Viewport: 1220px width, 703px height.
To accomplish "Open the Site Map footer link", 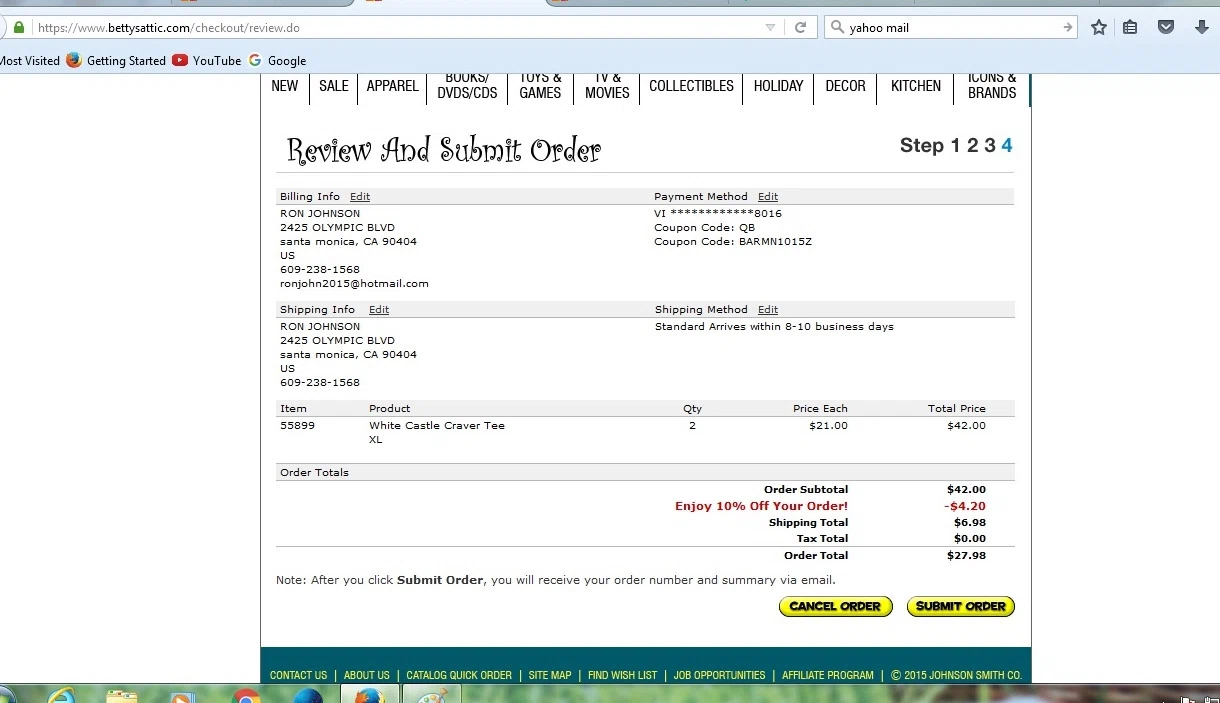I will click(x=550, y=676).
